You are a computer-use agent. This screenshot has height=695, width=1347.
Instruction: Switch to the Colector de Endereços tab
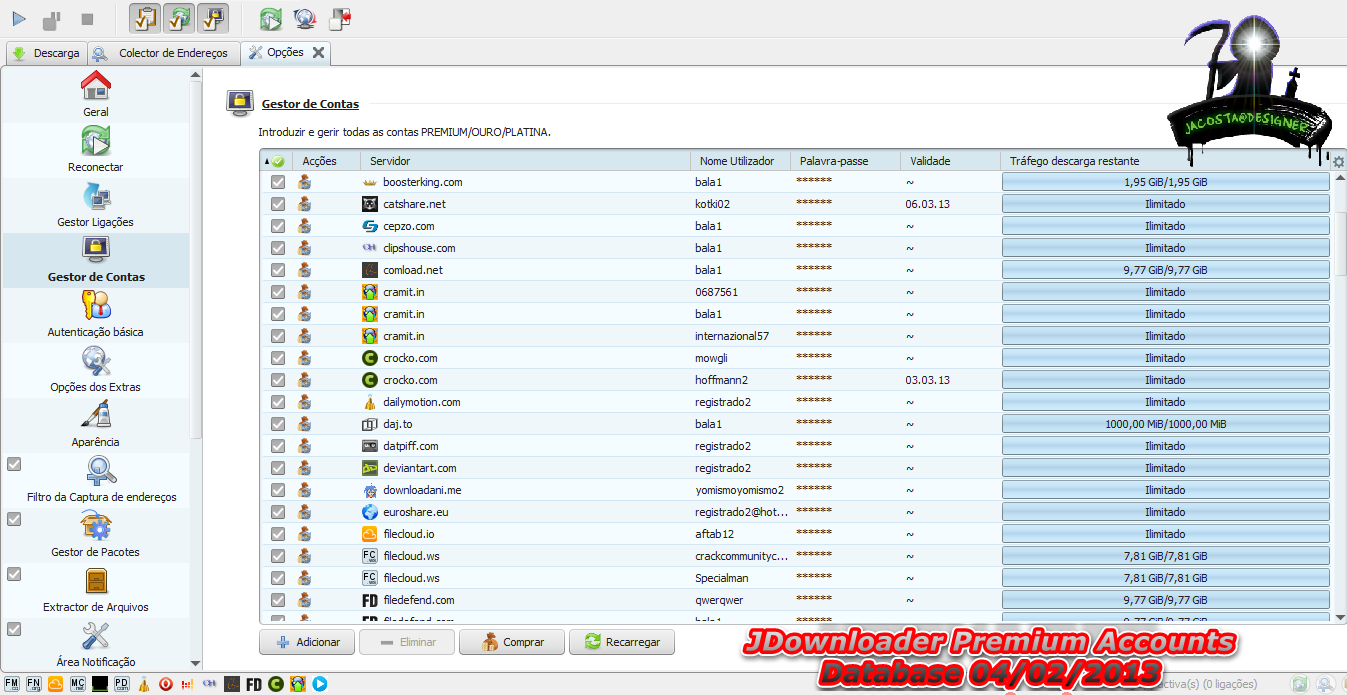[x=162, y=53]
